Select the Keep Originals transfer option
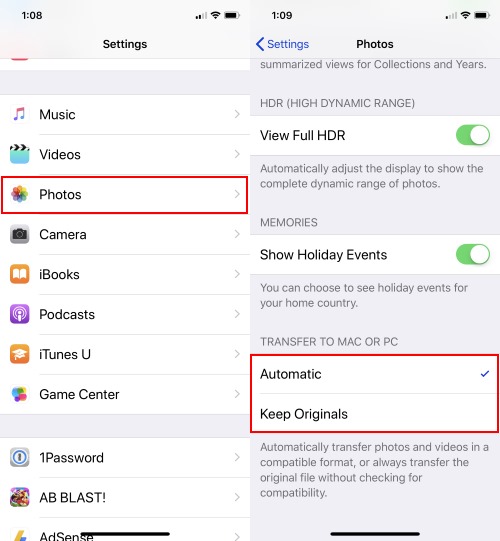This screenshot has width=500, height=541. pos(375,414)
